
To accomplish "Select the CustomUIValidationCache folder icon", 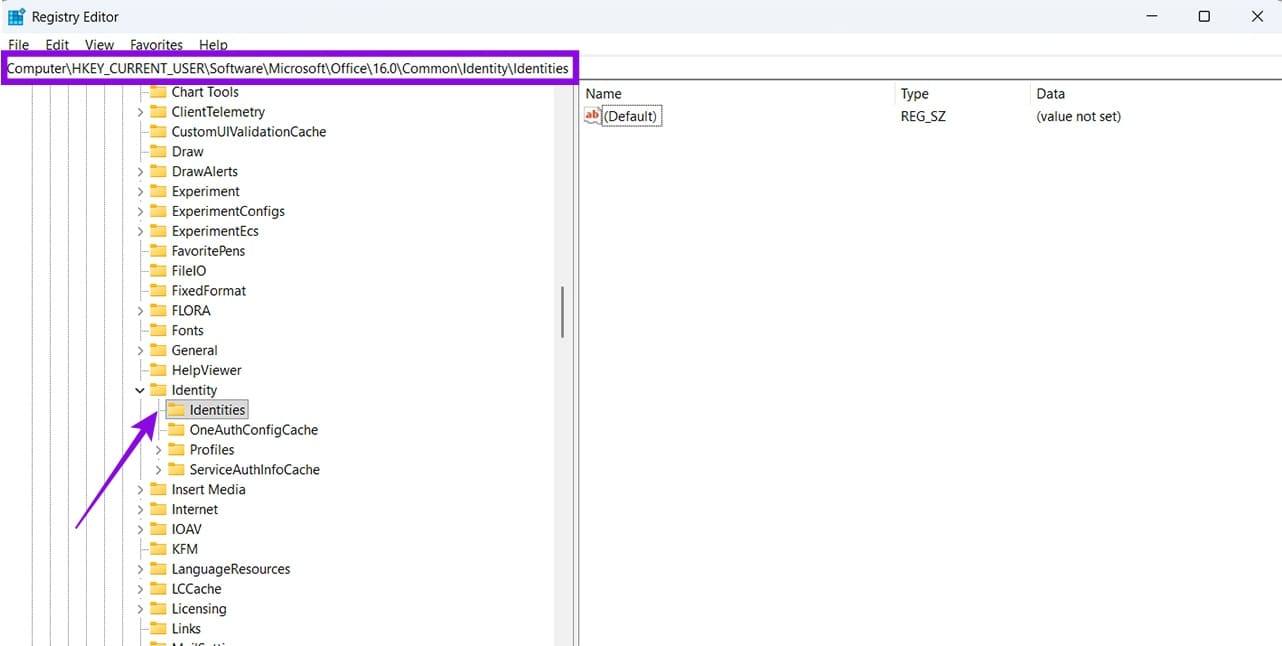I will coord(158,132).
